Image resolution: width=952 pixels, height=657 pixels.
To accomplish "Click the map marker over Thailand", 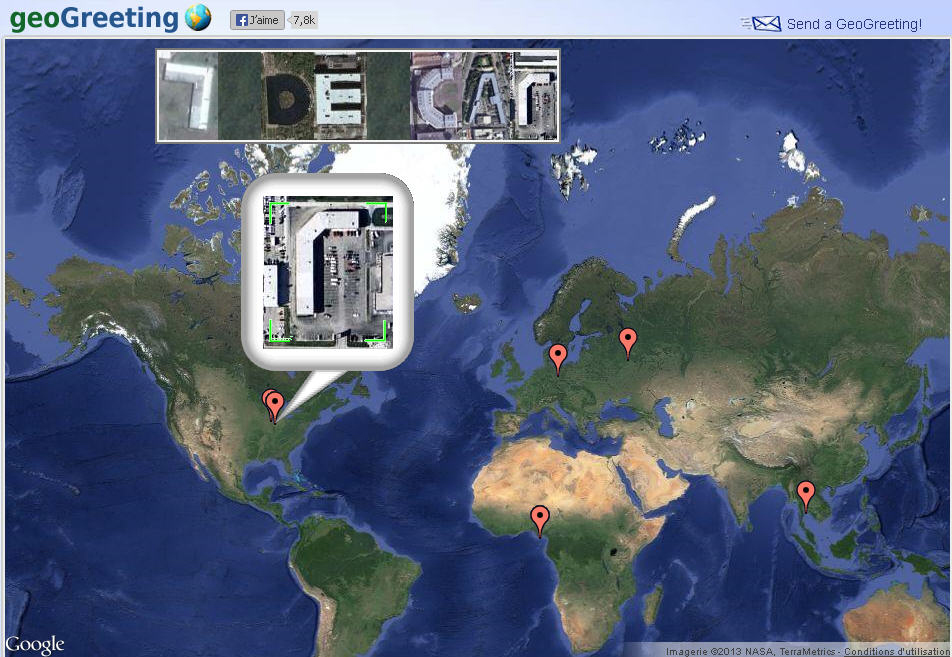I will click(x=805, y=493).
